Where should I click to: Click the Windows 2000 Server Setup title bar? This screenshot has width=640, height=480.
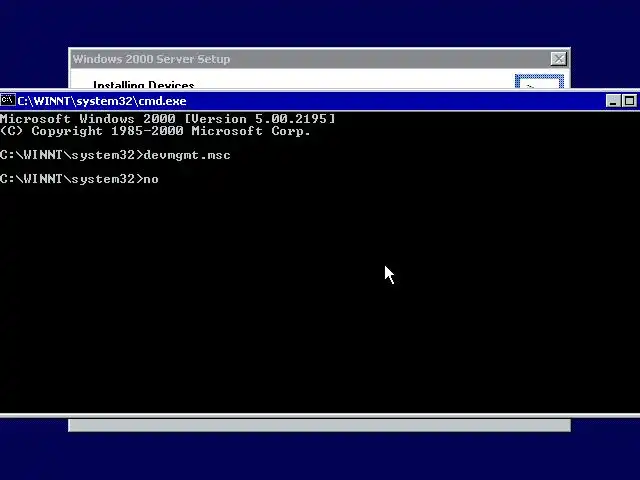click(319, 59)
